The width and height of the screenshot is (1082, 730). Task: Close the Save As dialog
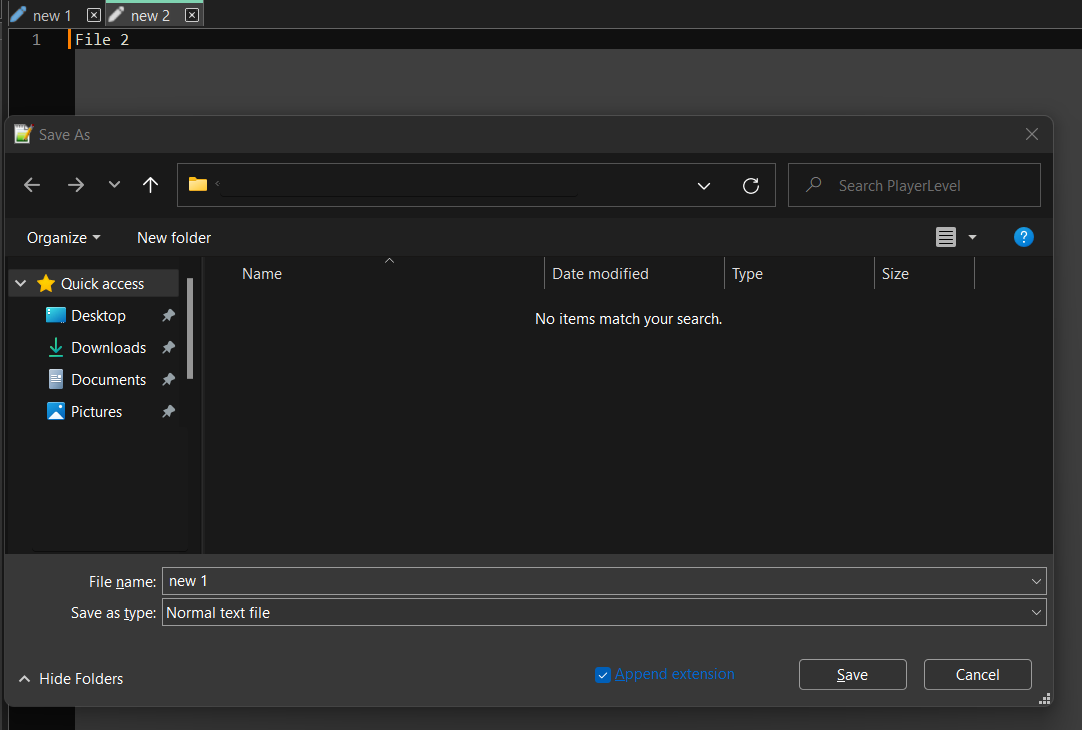click(x=1032, y=135)
